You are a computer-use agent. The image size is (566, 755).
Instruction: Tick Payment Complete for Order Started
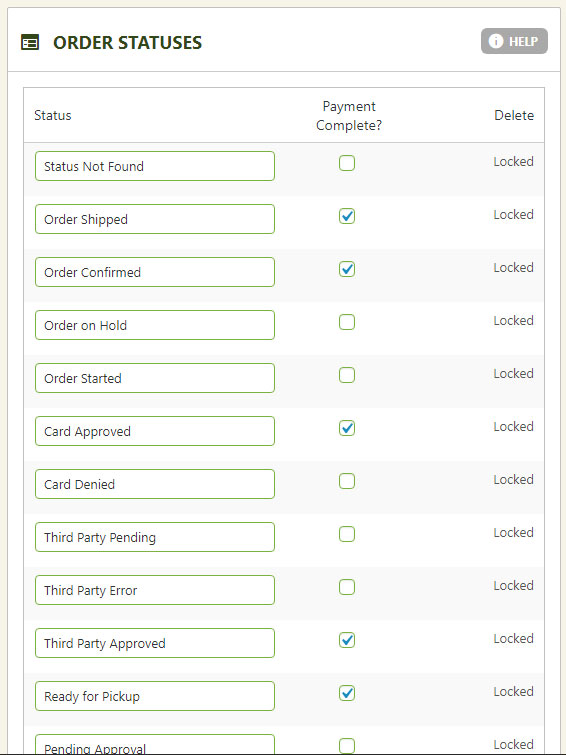(347, 375)
